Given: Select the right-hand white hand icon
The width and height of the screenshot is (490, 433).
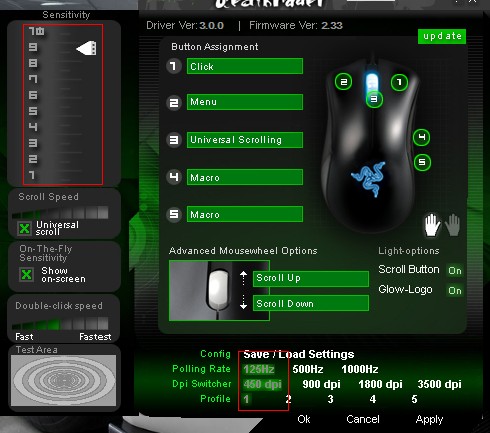Looking at the screenshot, I should click(x=432, y=225).
